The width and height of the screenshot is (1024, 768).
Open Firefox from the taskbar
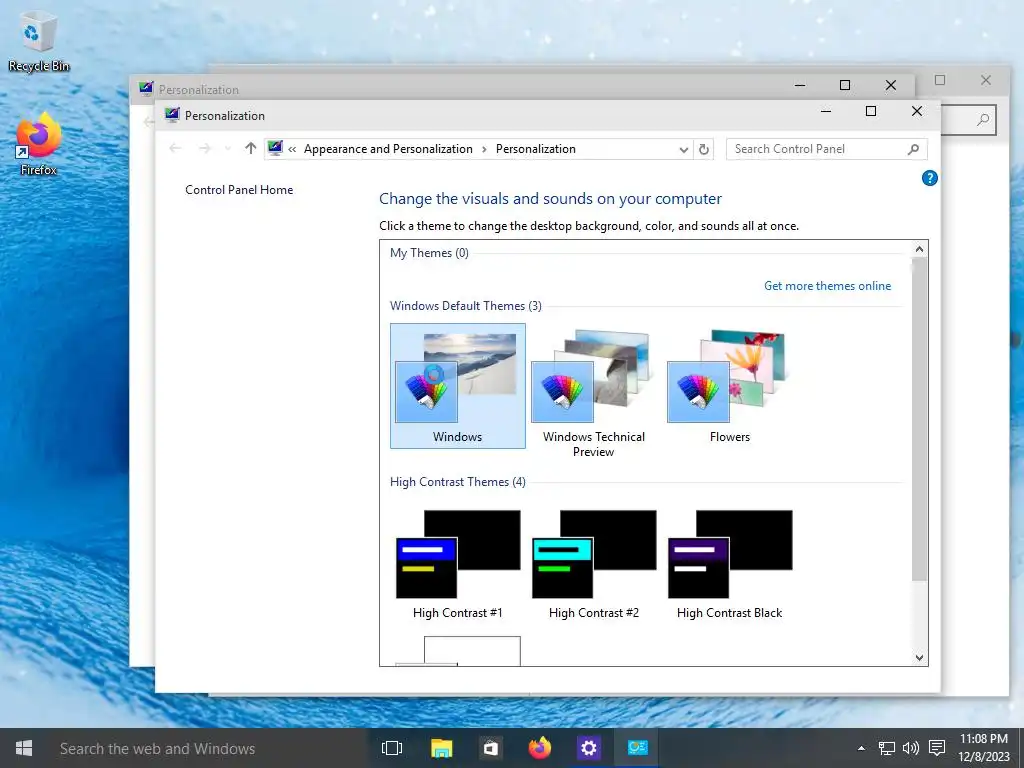coord(539,748)
